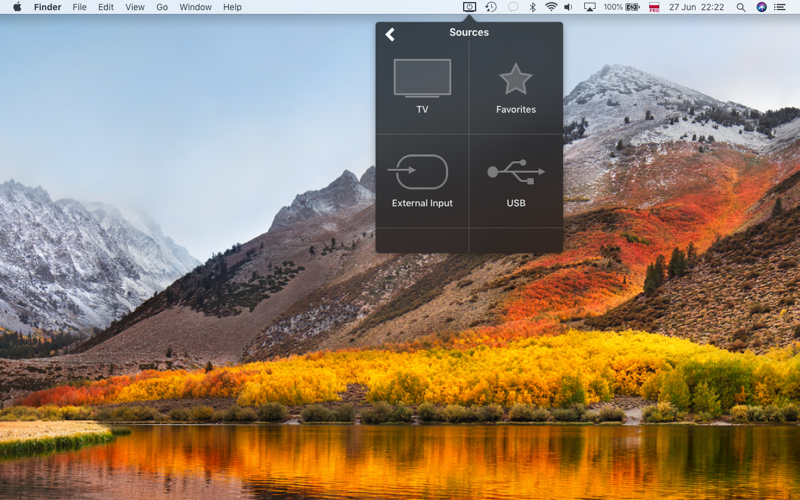This screenshot has width=800, height=500.
Task: Open Time Machine status menu
Action: pyautogui.click(x=491, y=7)
